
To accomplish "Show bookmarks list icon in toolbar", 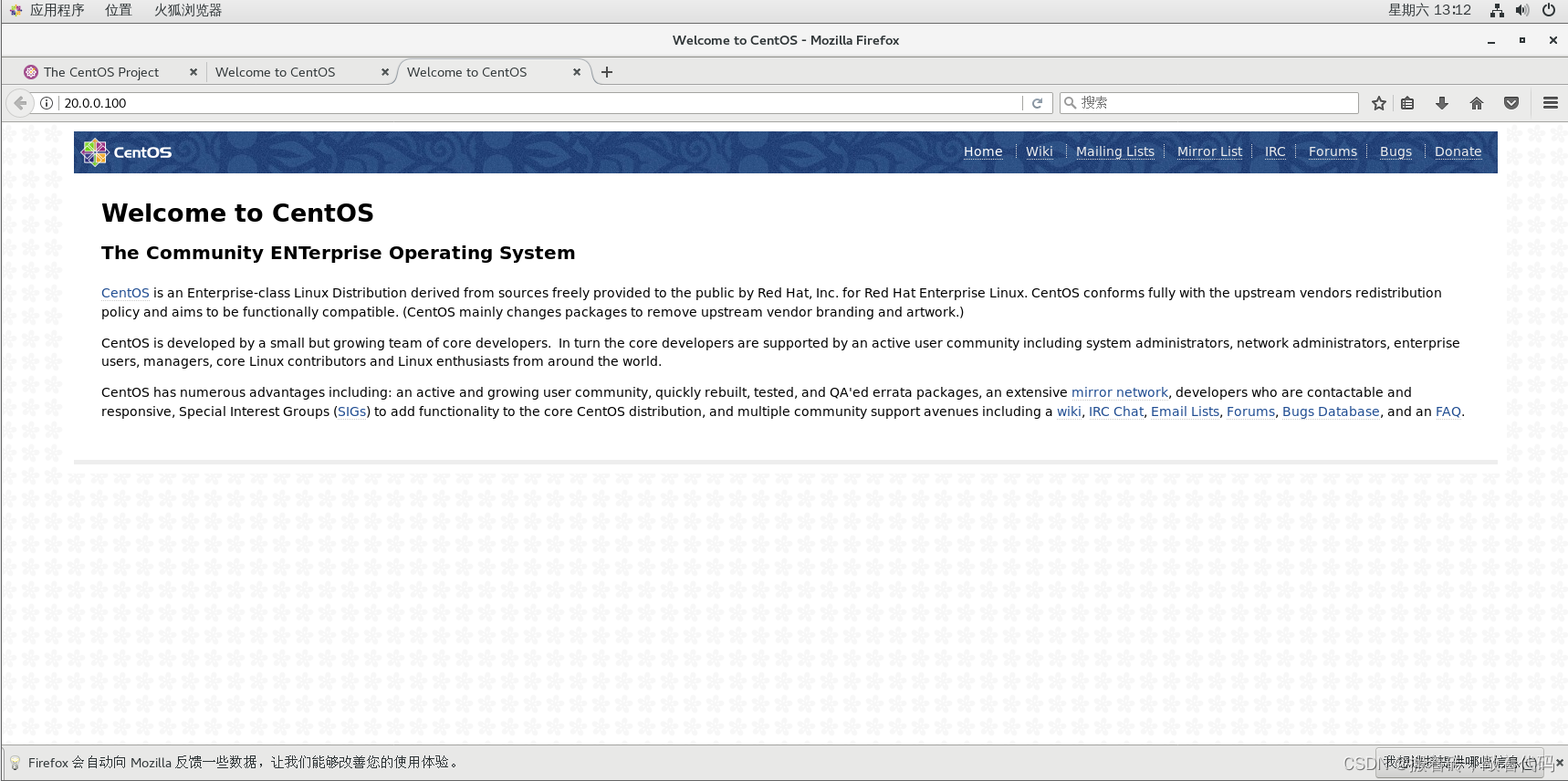I will [1408, 103].
